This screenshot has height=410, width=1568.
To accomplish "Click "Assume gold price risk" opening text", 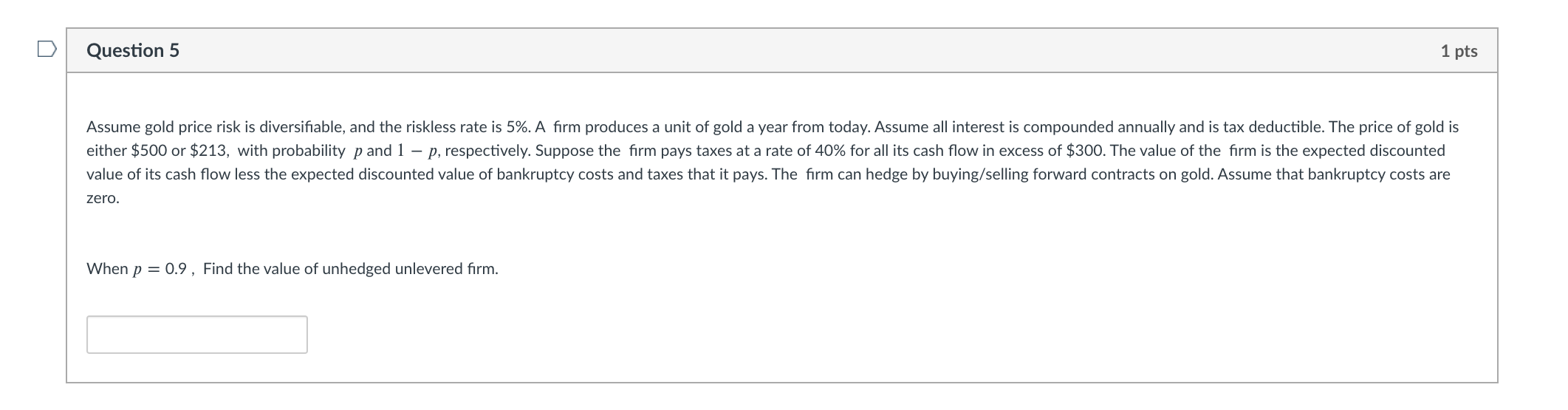I will coord(157,127).
